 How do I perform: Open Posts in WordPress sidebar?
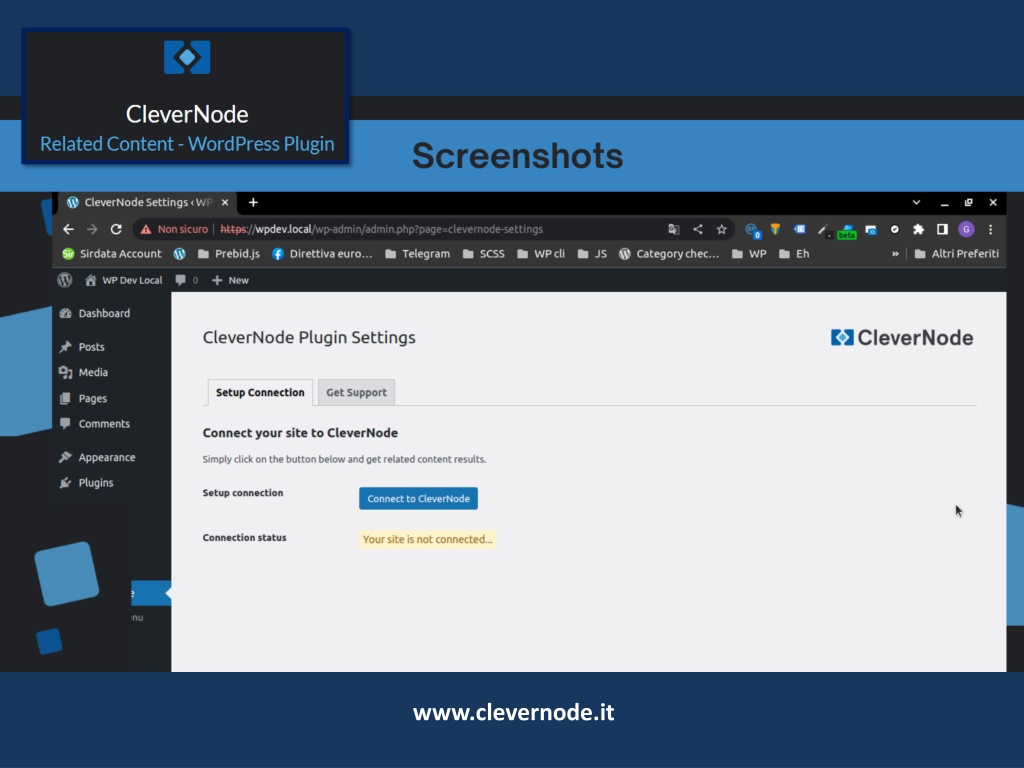point(82,347)
